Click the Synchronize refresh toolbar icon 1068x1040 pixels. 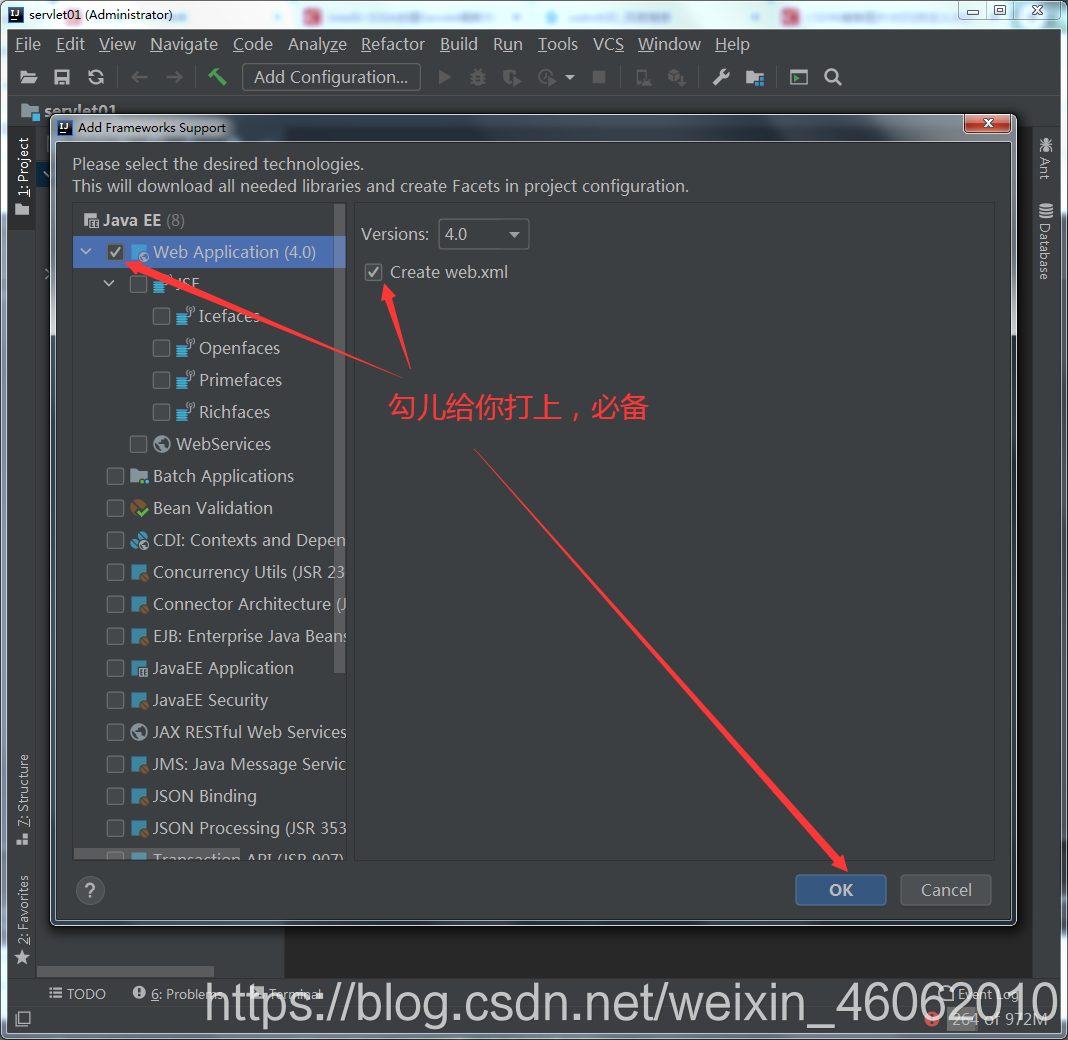click(96, 77)
